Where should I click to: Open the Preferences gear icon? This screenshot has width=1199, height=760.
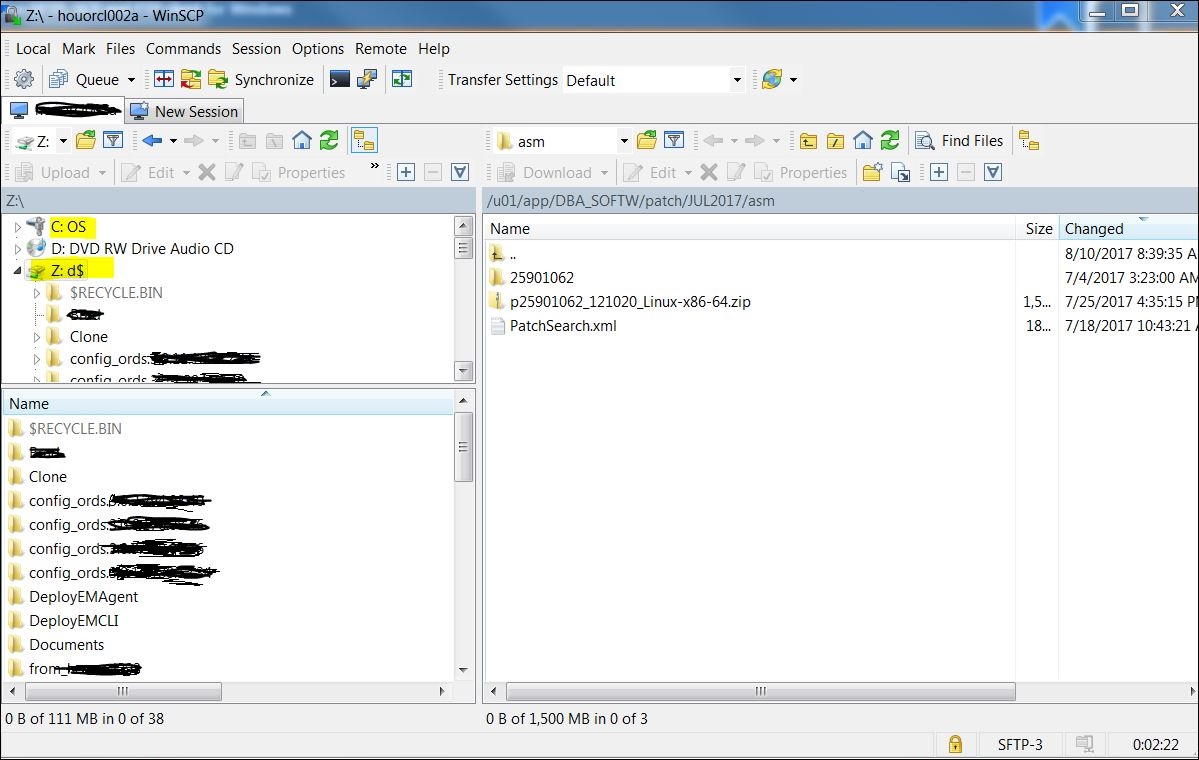[x=24, y=80]
